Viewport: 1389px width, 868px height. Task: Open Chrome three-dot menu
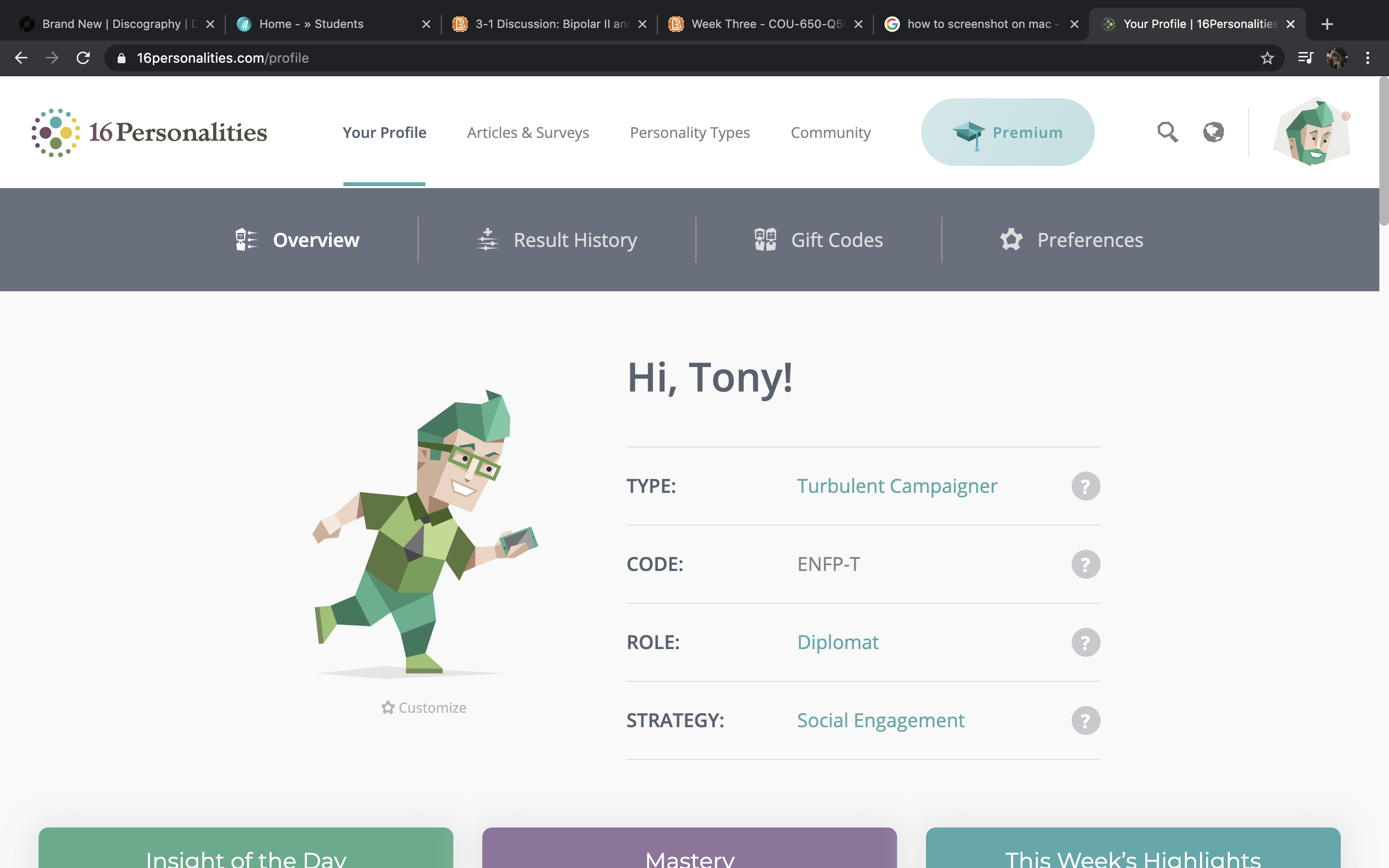pos(1368,58)
